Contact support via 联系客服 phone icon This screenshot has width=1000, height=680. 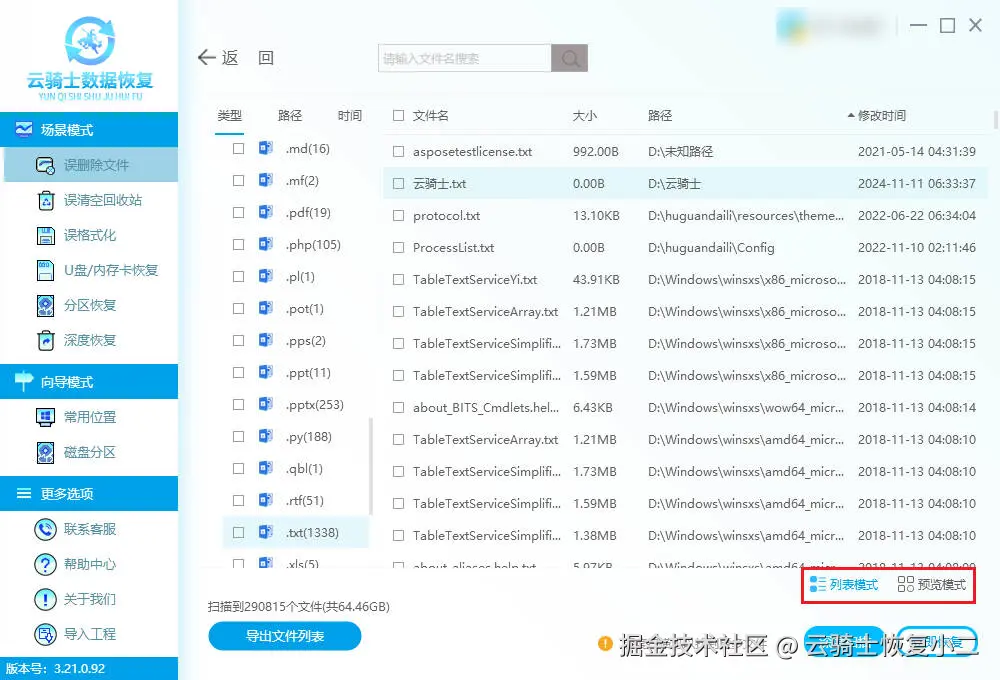(45, 529)
